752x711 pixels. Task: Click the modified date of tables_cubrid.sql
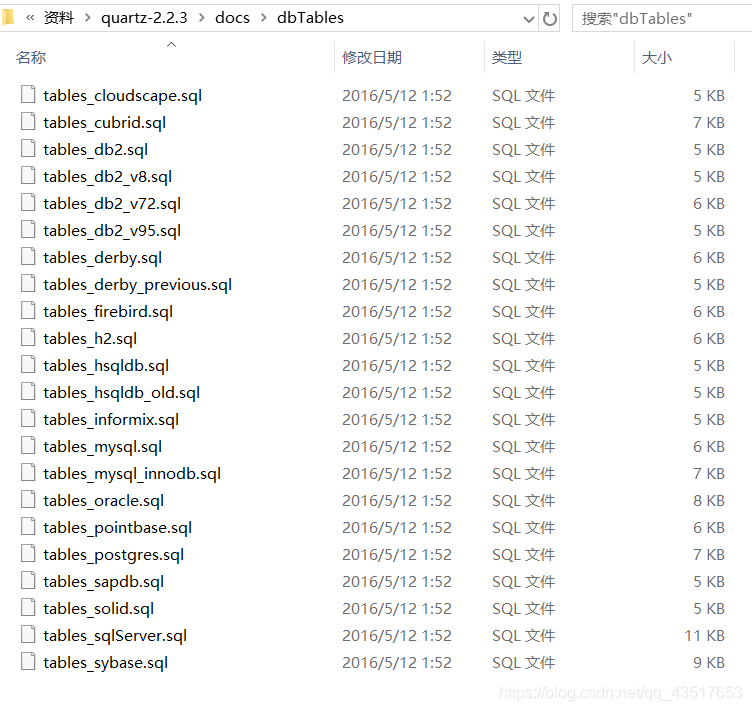click(397, 123)
